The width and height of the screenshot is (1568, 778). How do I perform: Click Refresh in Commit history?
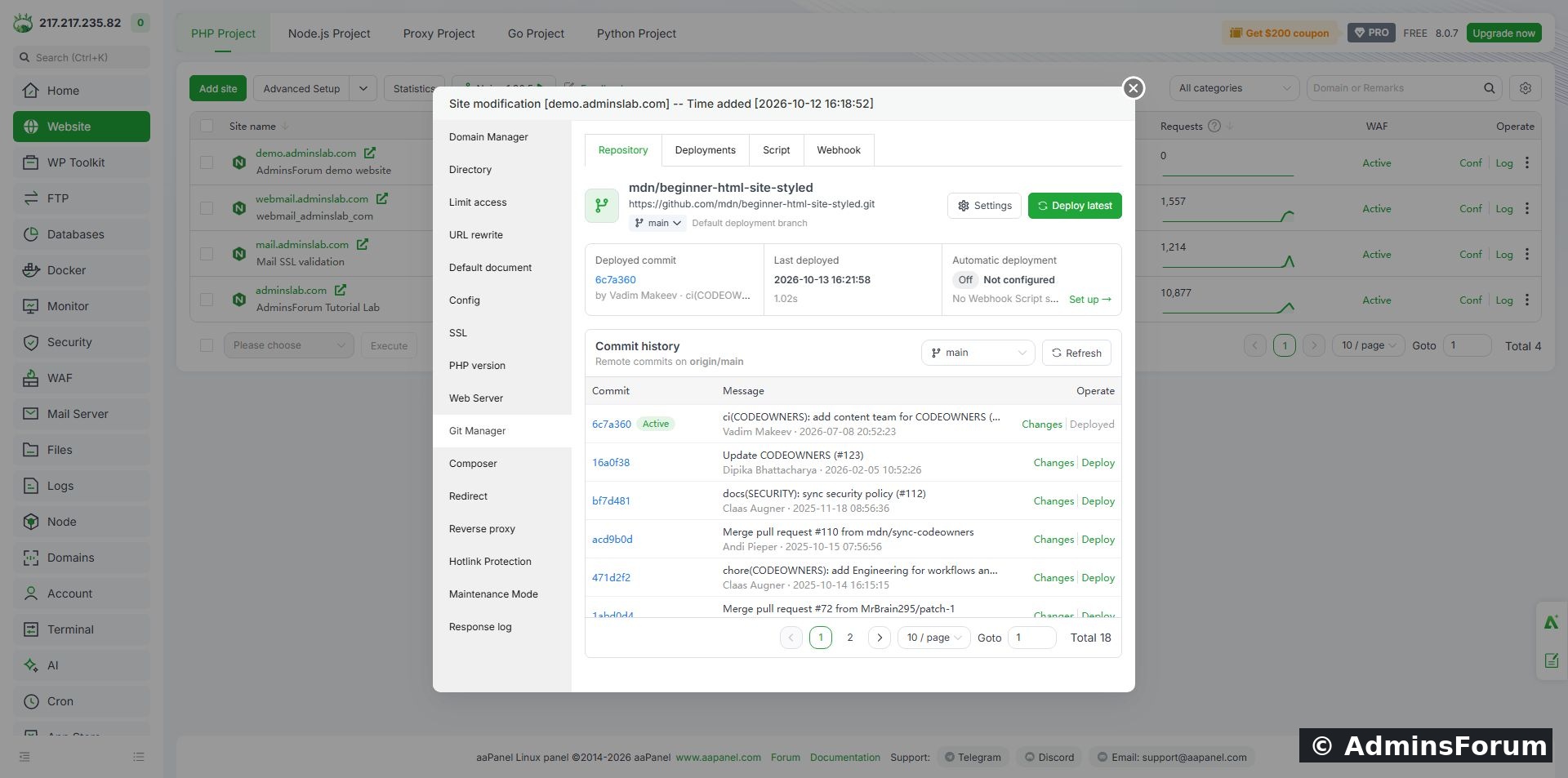coord(1076,353)
